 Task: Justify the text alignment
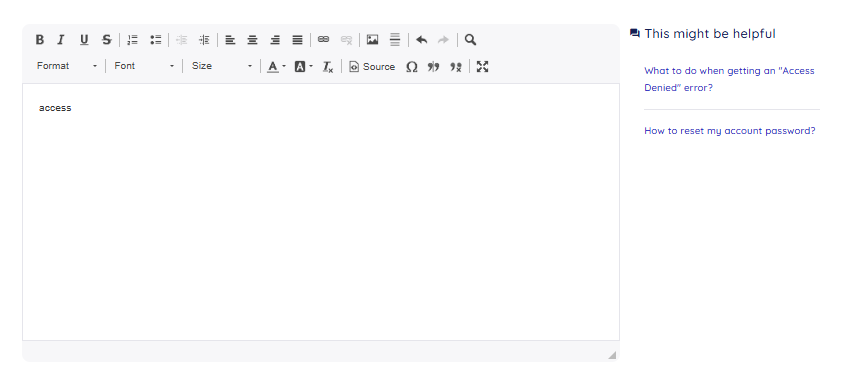click(297, 40)
